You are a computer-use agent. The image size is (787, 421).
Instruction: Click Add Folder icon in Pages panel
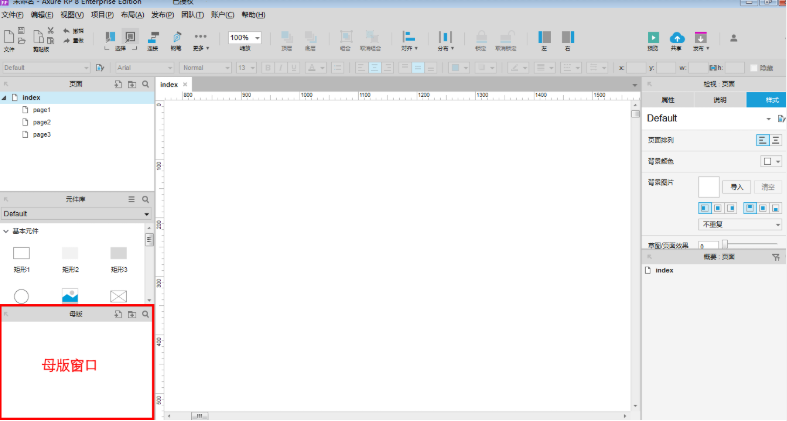[x=132, y=84]
